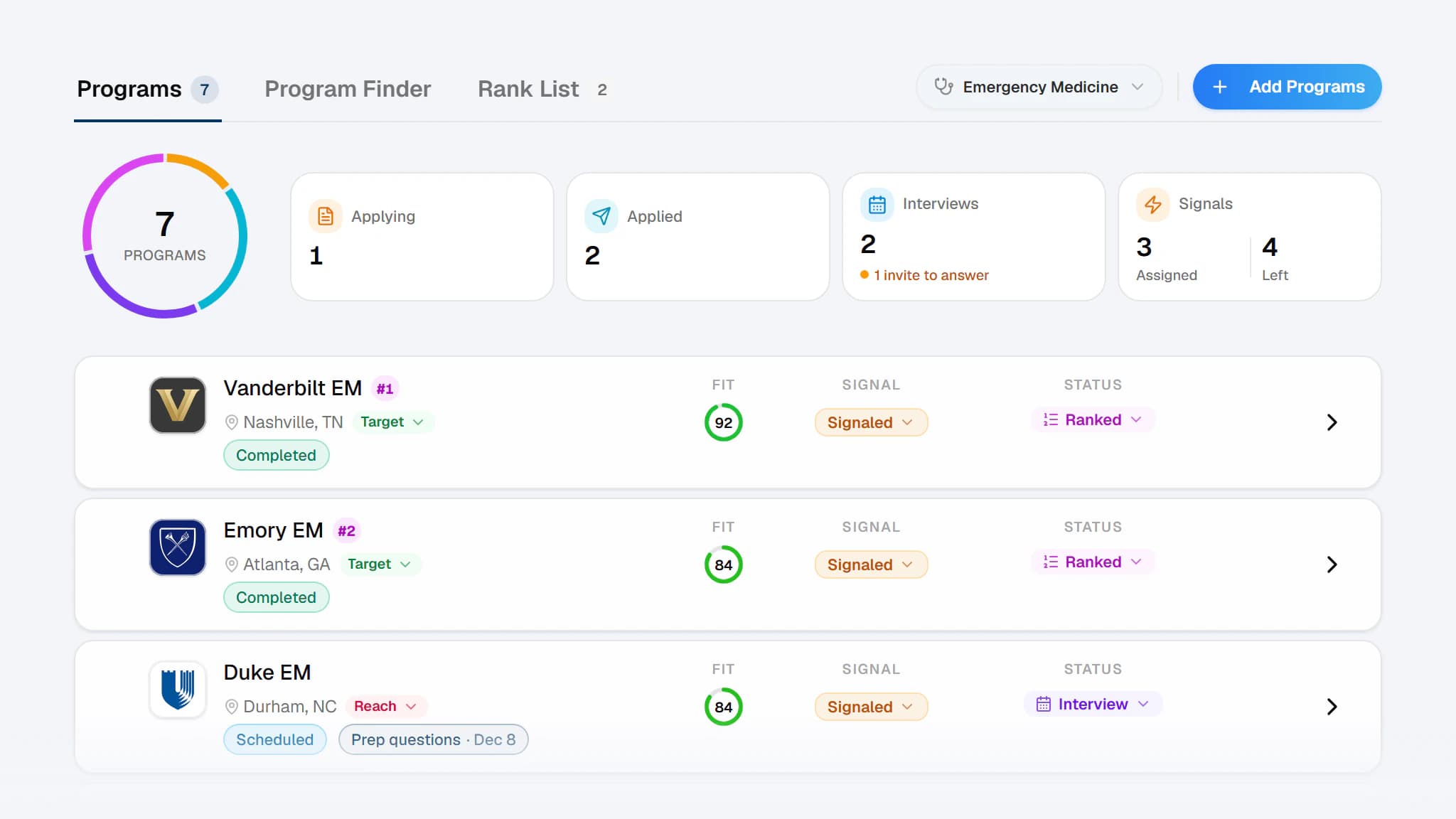Image resolution: width=1456 pixels, height=819 pixels.
Task: Click the Interviews count 2
Action: tap(868, 244)
